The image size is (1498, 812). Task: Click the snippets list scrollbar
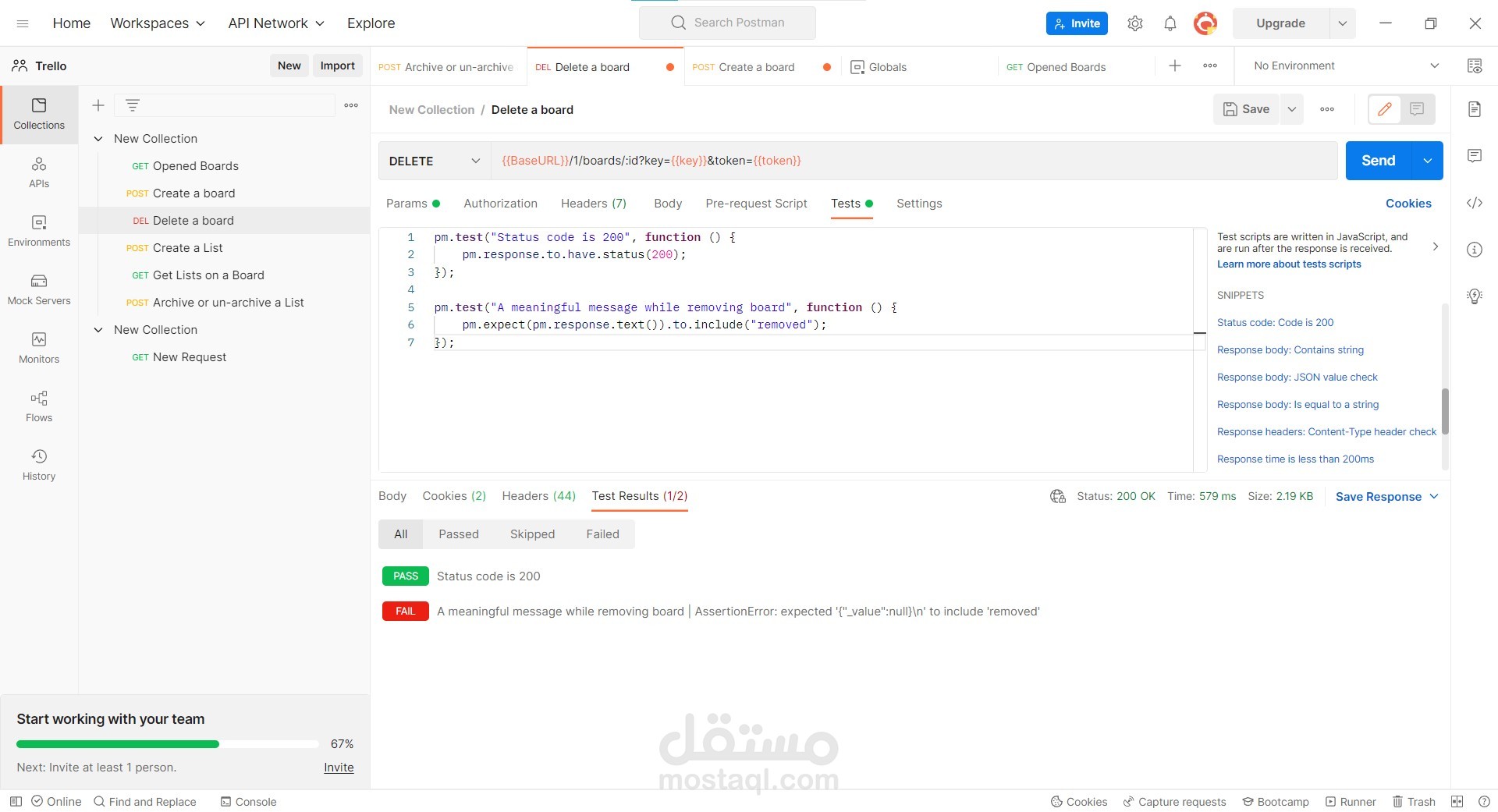[x=1445, y=411]
